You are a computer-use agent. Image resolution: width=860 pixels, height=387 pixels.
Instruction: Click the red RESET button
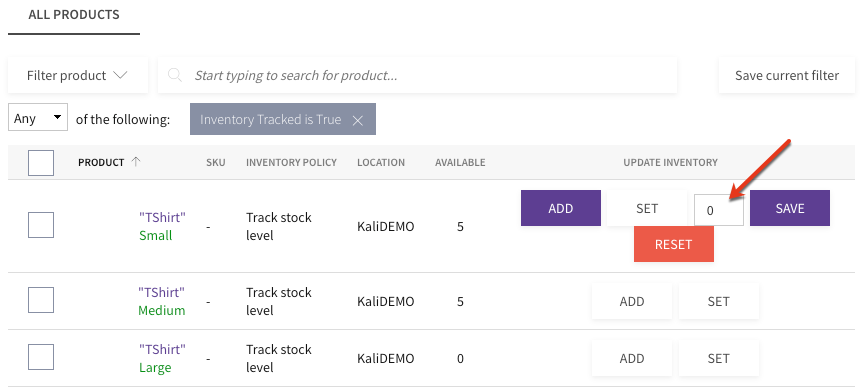(674, 244)
